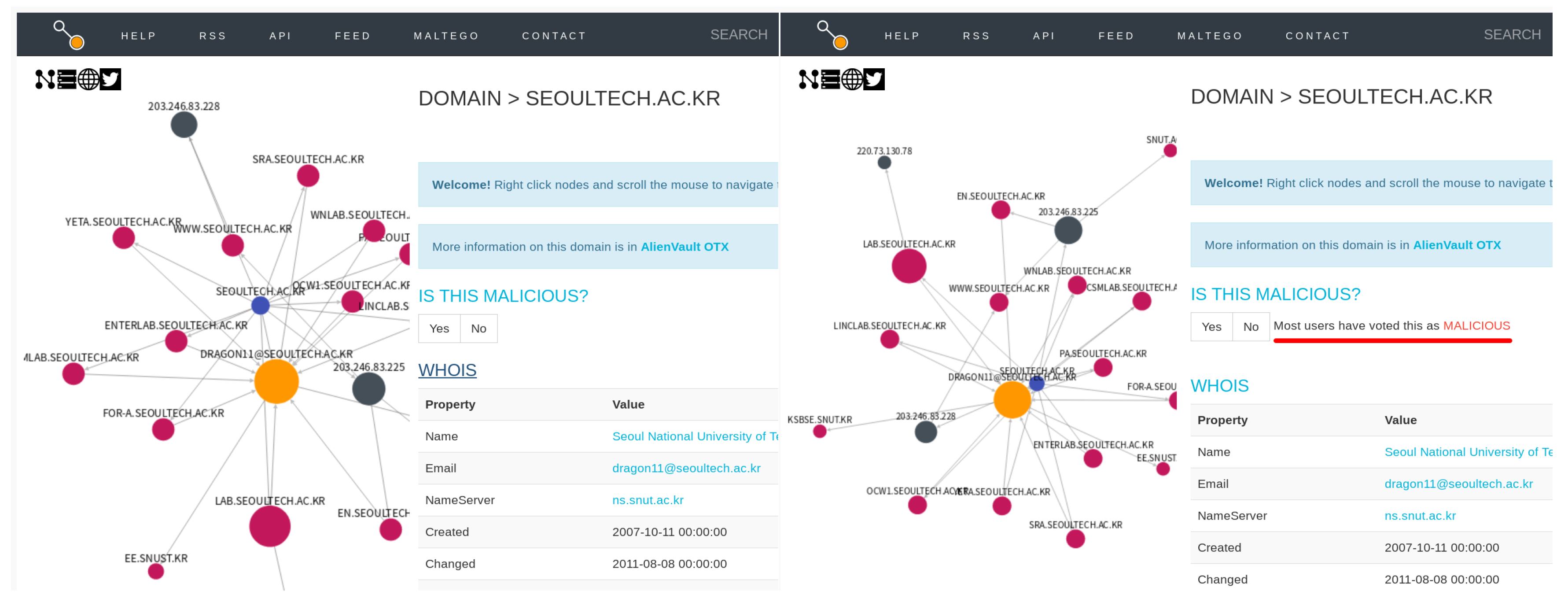Click the Twitter bird icon in right panel
This screenshot has height=602, width=1568.
tap(873, 79)
